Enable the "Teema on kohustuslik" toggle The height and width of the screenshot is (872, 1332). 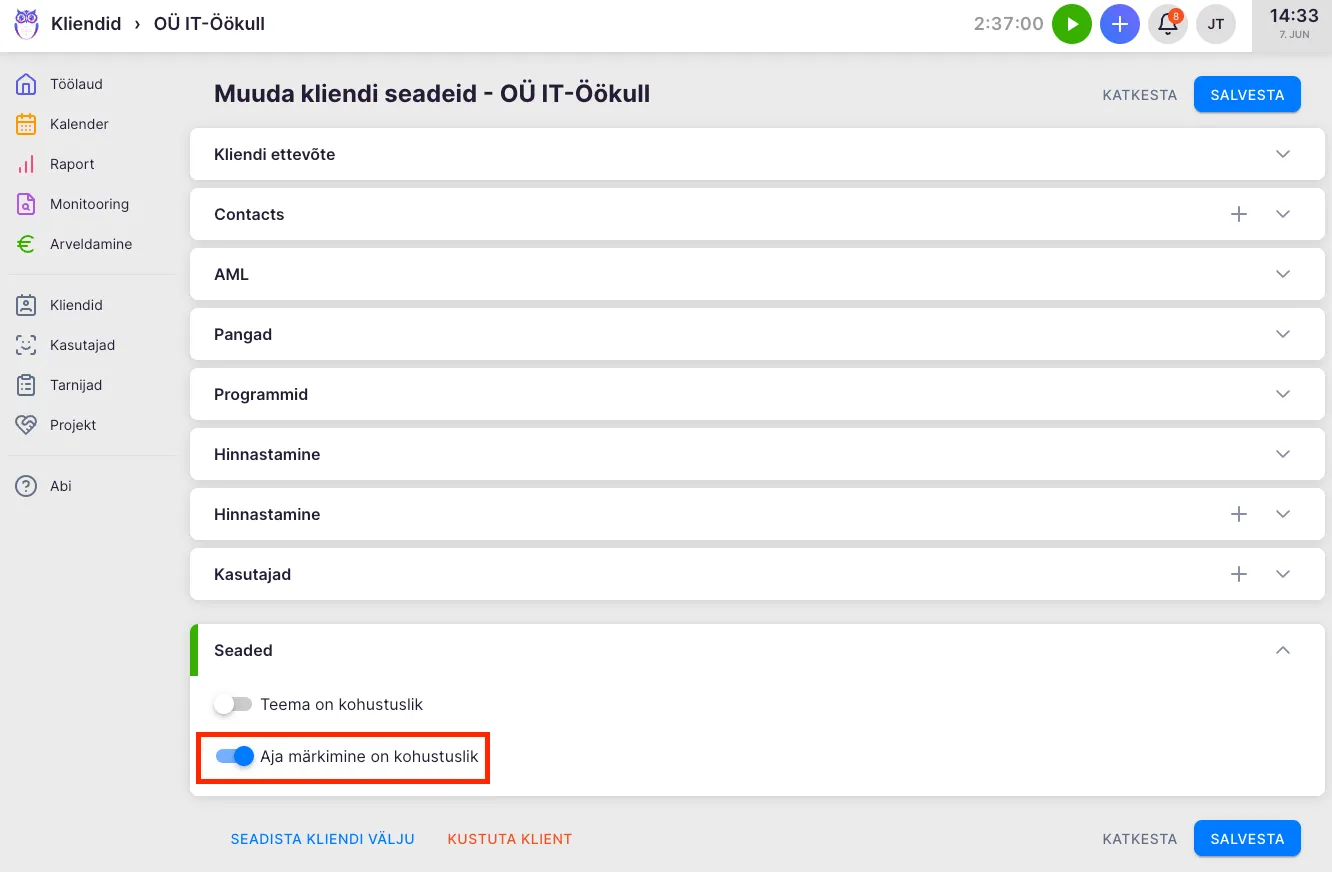(233, 704)
